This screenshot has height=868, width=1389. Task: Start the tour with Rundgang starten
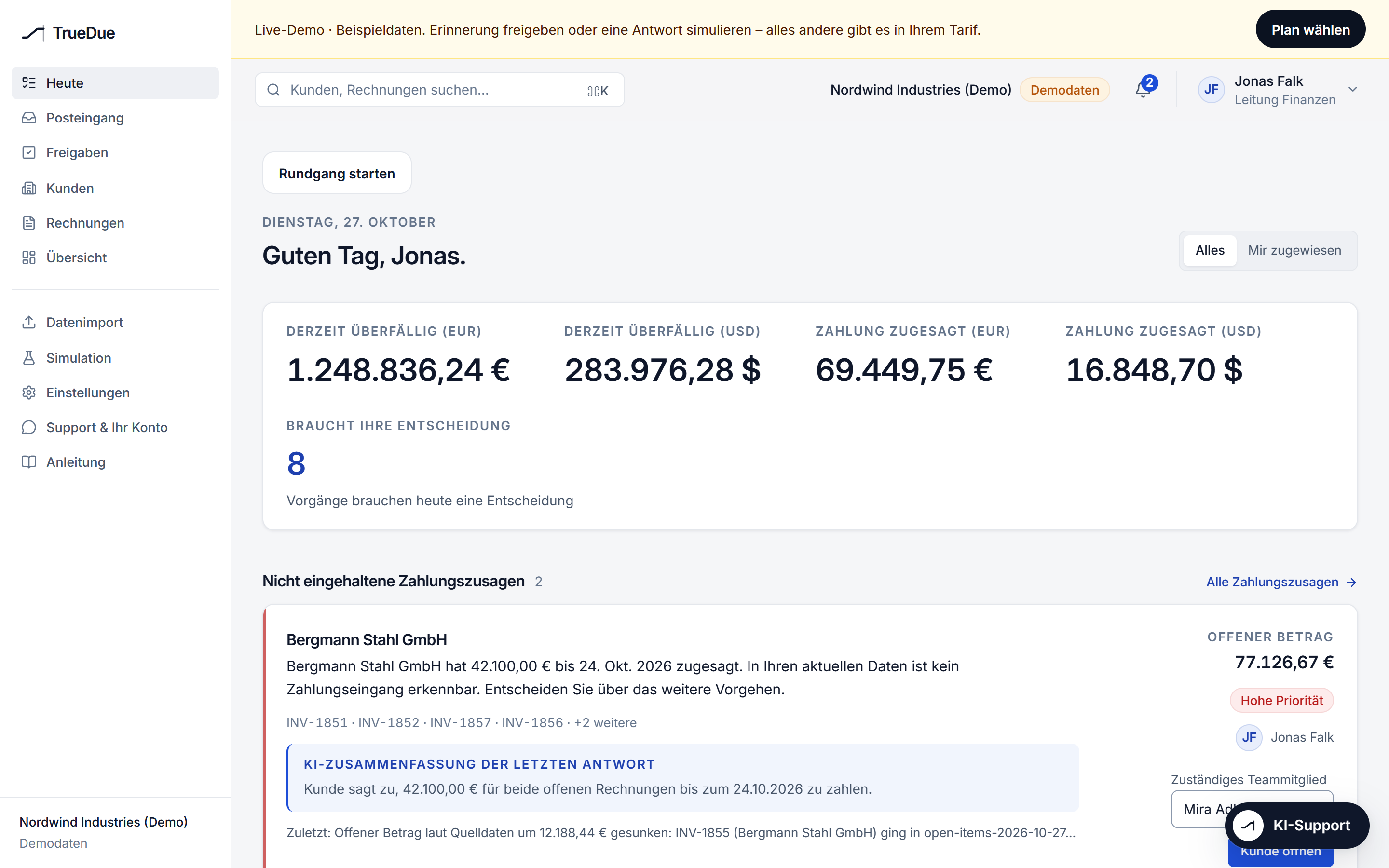337,174
